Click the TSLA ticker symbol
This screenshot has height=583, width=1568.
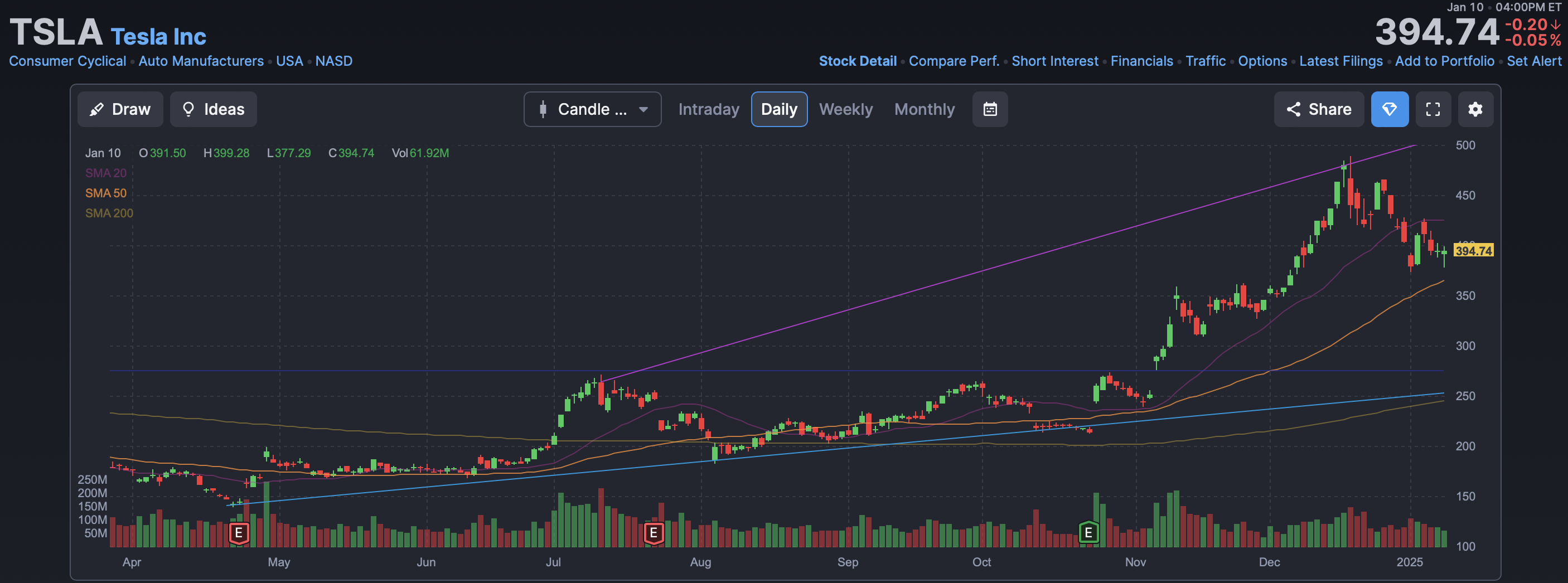(x=56, y=32)
